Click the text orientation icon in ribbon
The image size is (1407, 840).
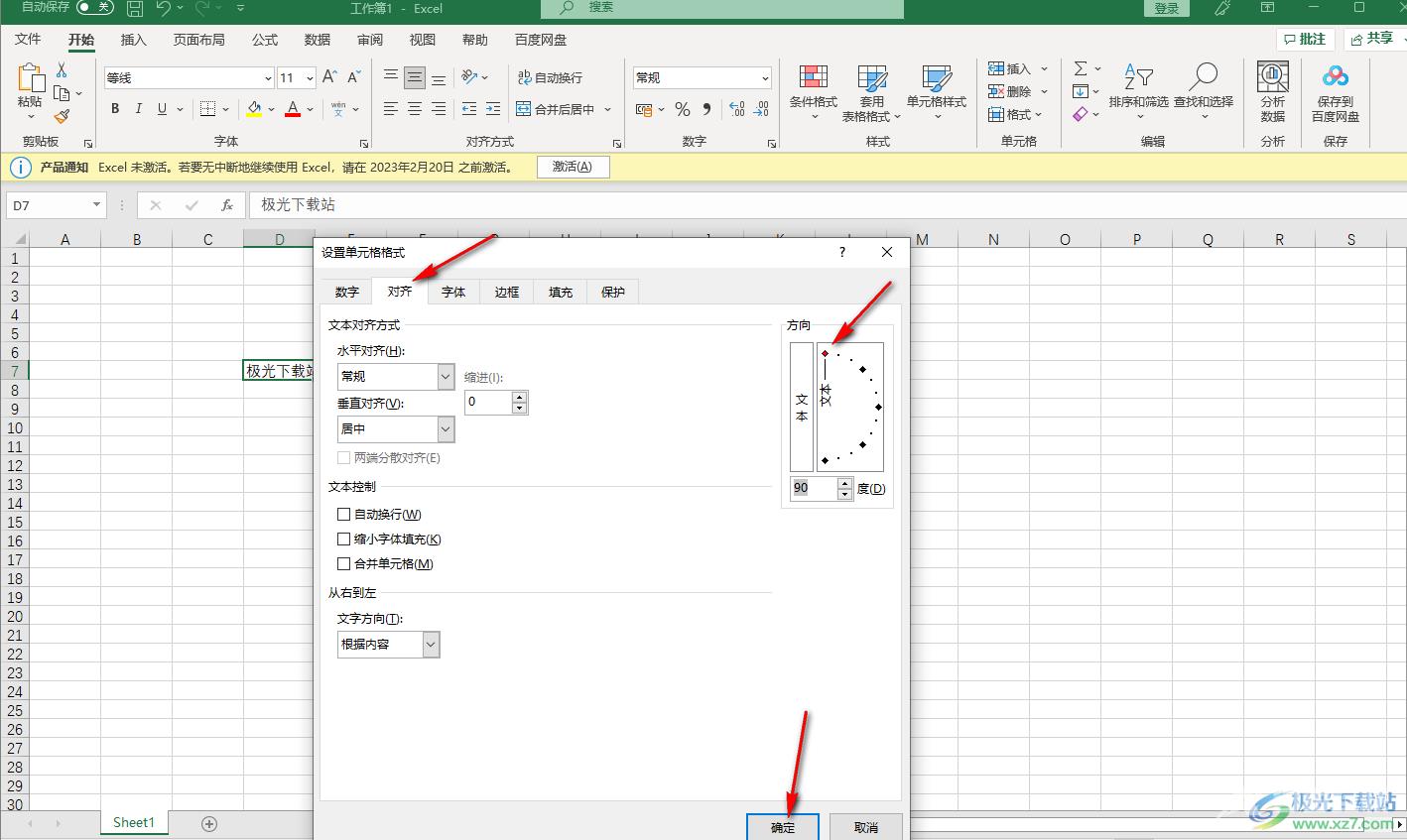pyautogui.click(x=470, y=77)
